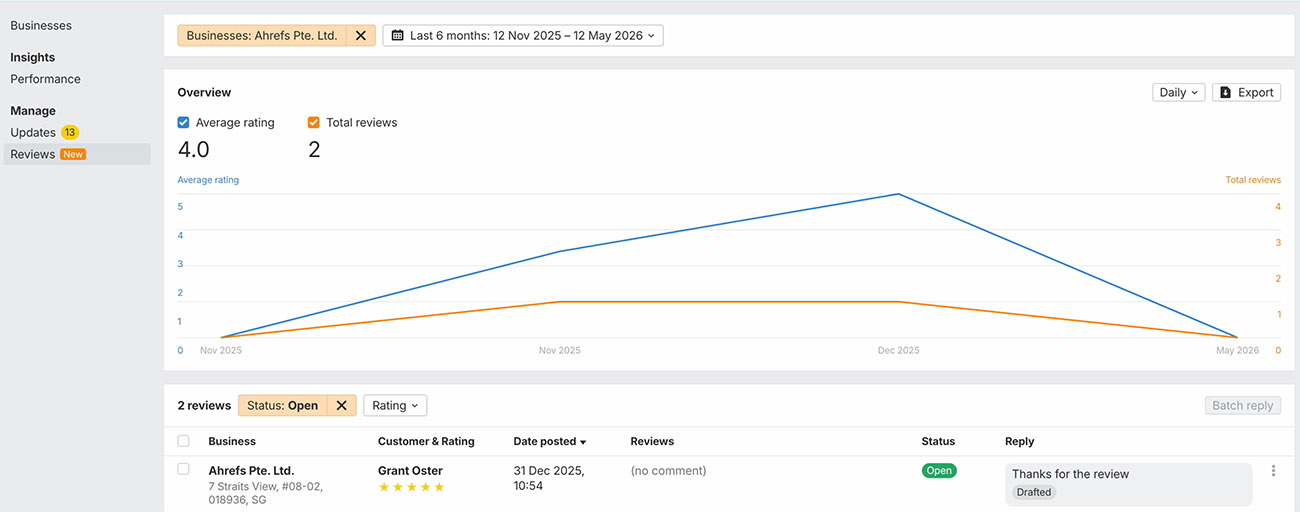The height and width of the screenshot is (512, 1300).
Task: Toggle the Average rating checkbox
Action: tap(183, 122)
